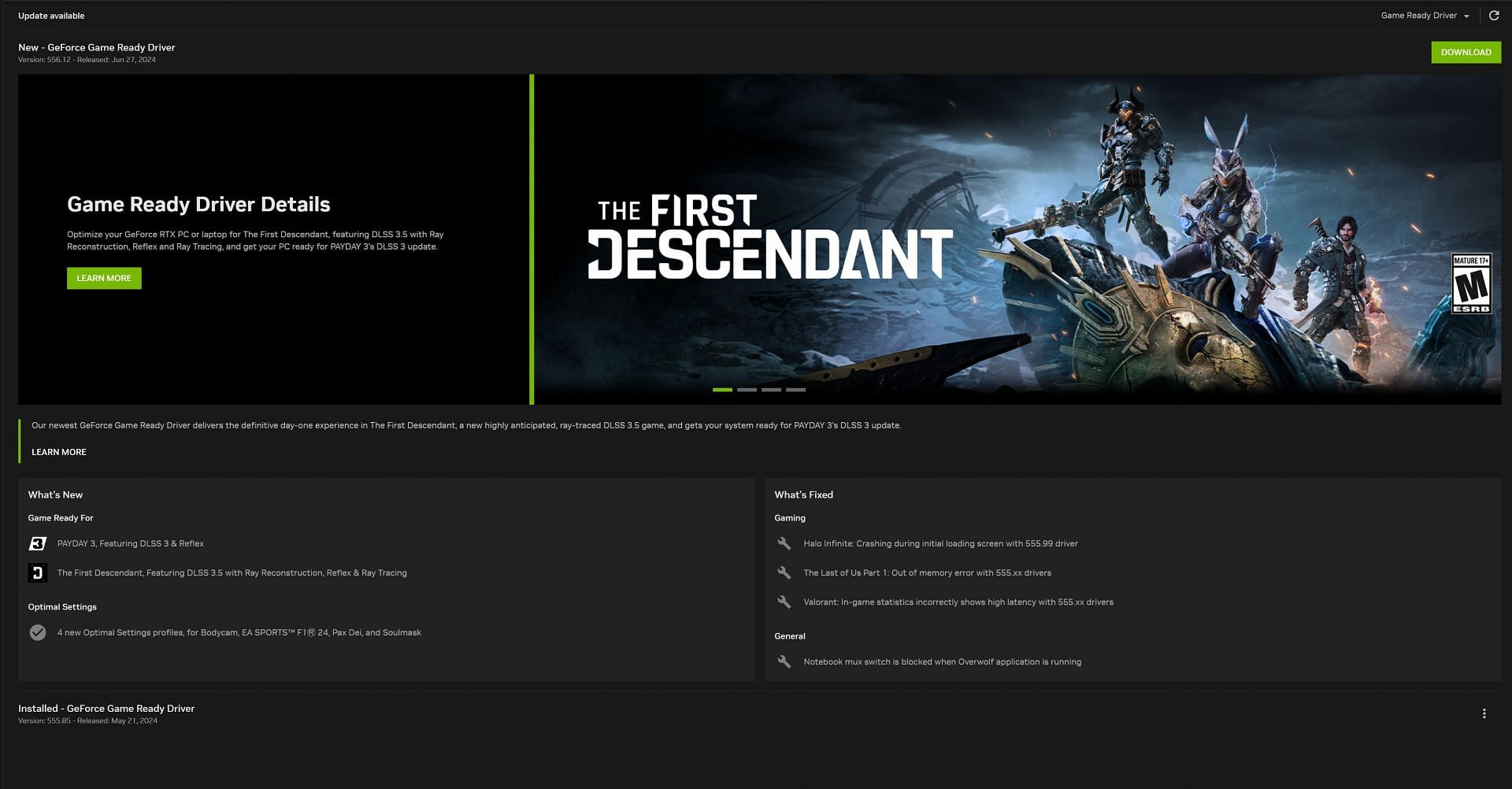Click 'PAYDAY 3, Featuring DLSS 3 & Reflex' text
This screenshot has width=1512, height=789.
(131, 543)
